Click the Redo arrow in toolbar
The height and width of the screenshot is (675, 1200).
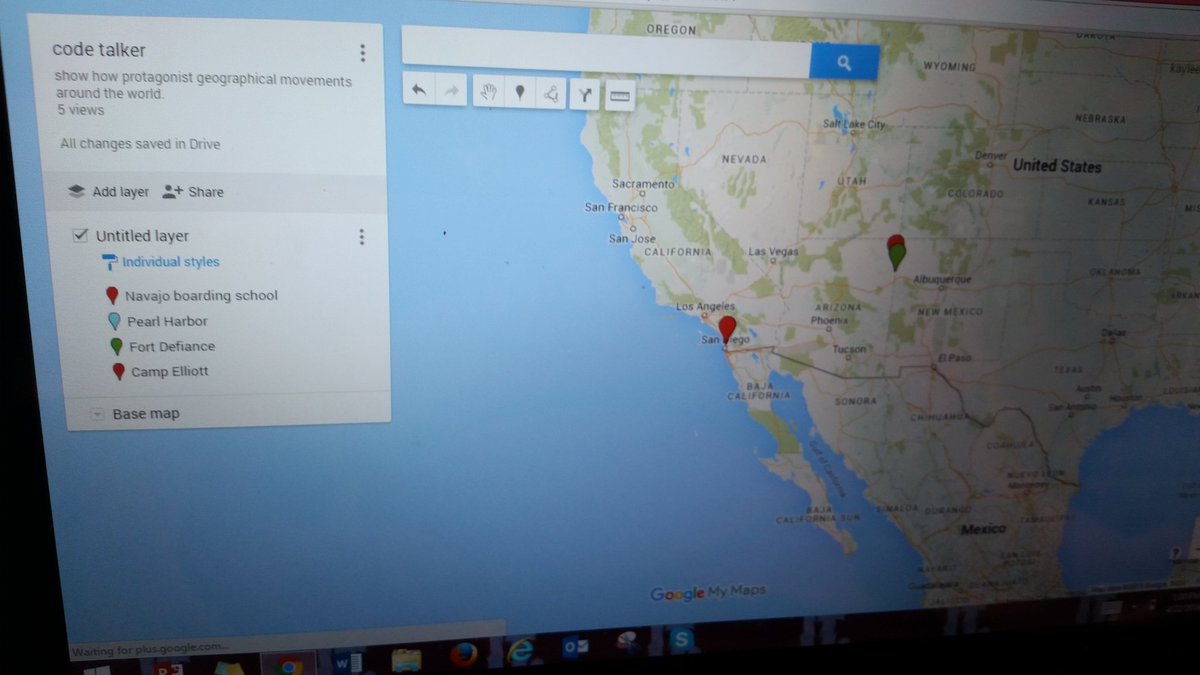[x=451, y=92]
